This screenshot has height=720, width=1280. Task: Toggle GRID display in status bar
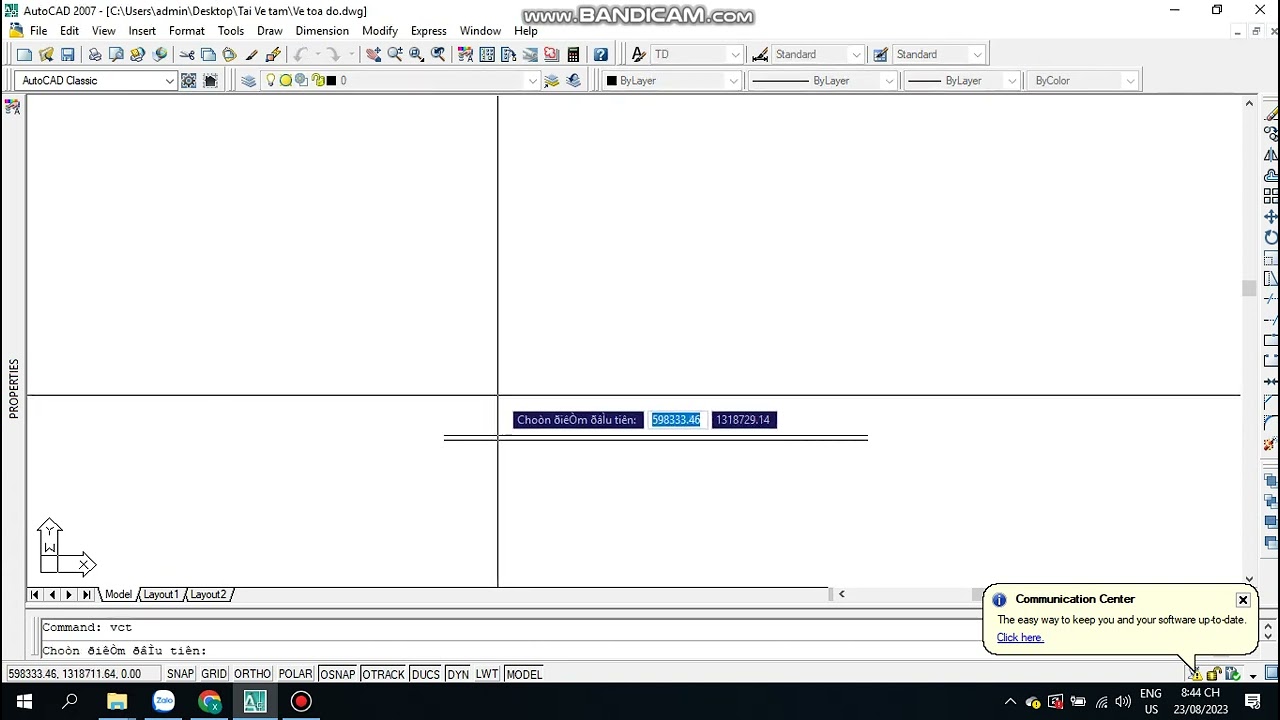[214, 674]
